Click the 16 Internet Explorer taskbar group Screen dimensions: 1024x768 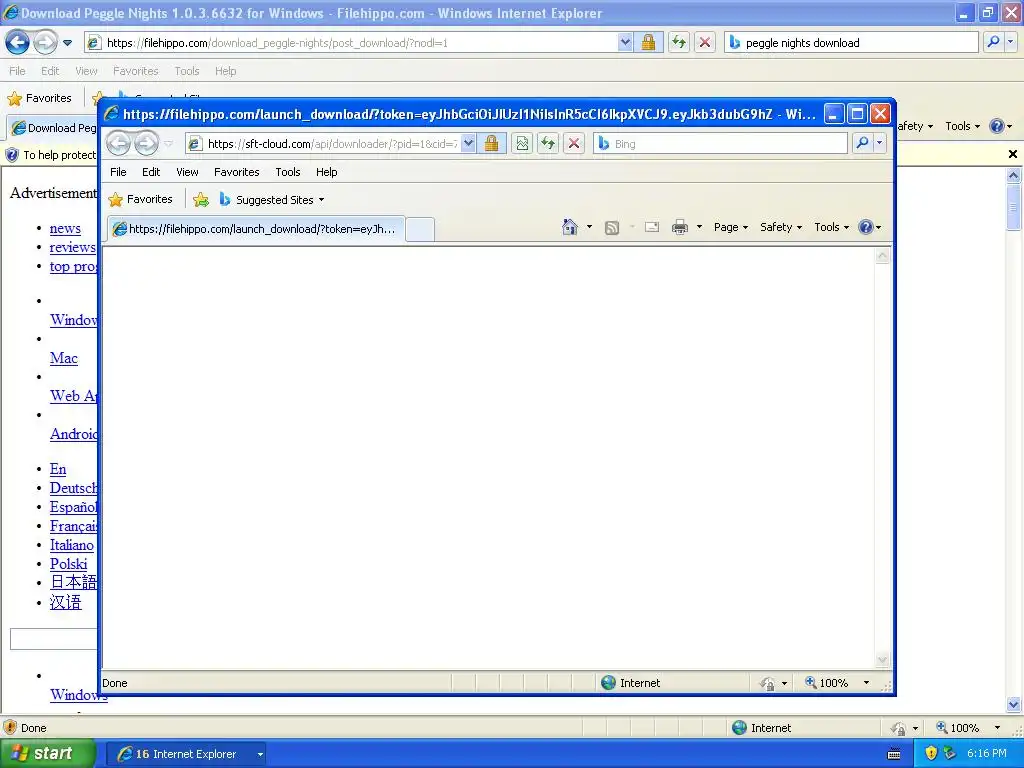[x=186, y=754]
